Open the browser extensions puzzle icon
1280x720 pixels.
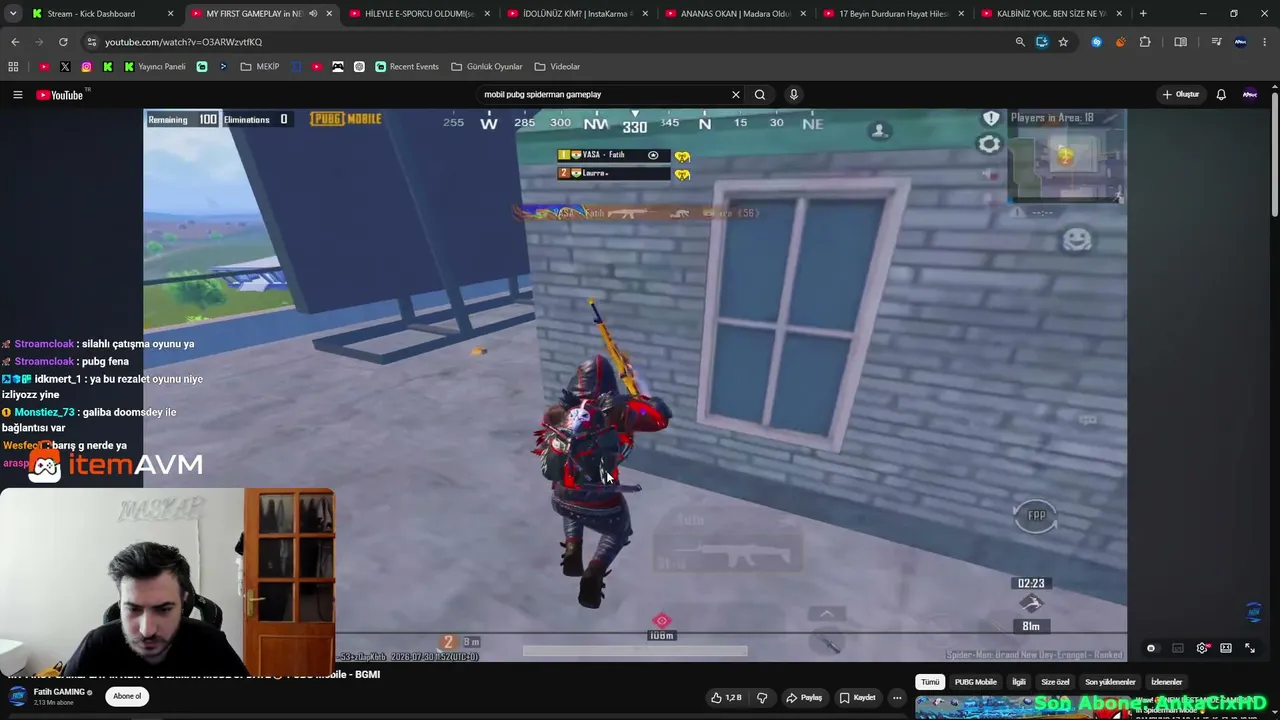coord(1145,42)
